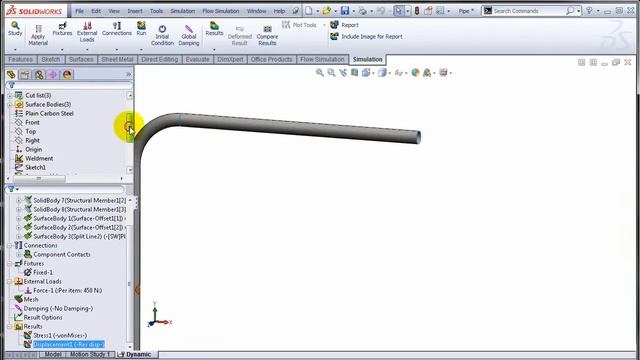This screenshot has width=640, height=360.
Task: Switch to Sheet Metal tab
Action: point(117,60)
